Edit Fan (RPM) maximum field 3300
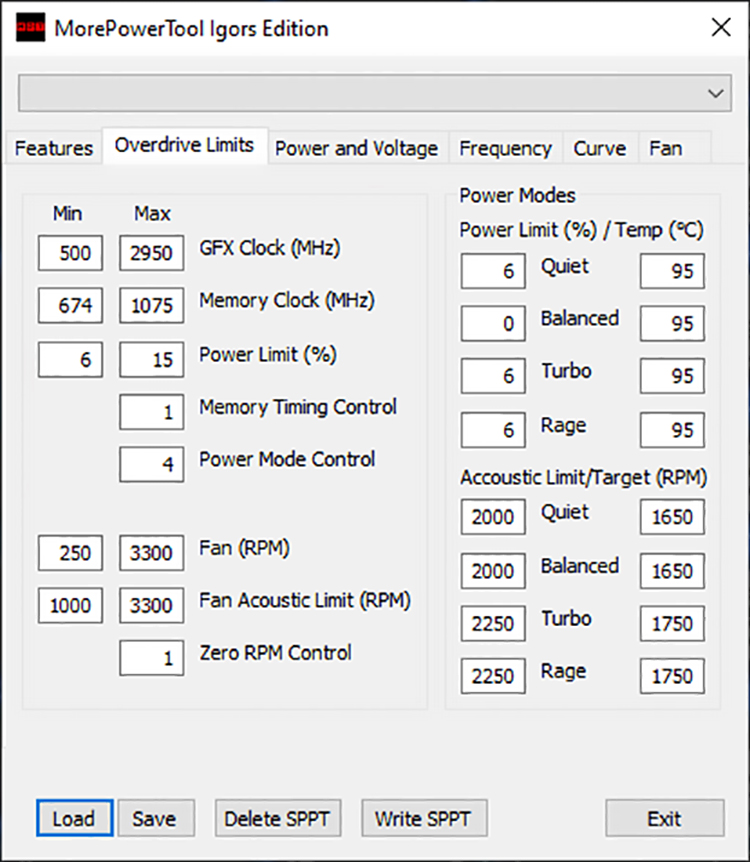750x862 pixels. click(151, 552)
